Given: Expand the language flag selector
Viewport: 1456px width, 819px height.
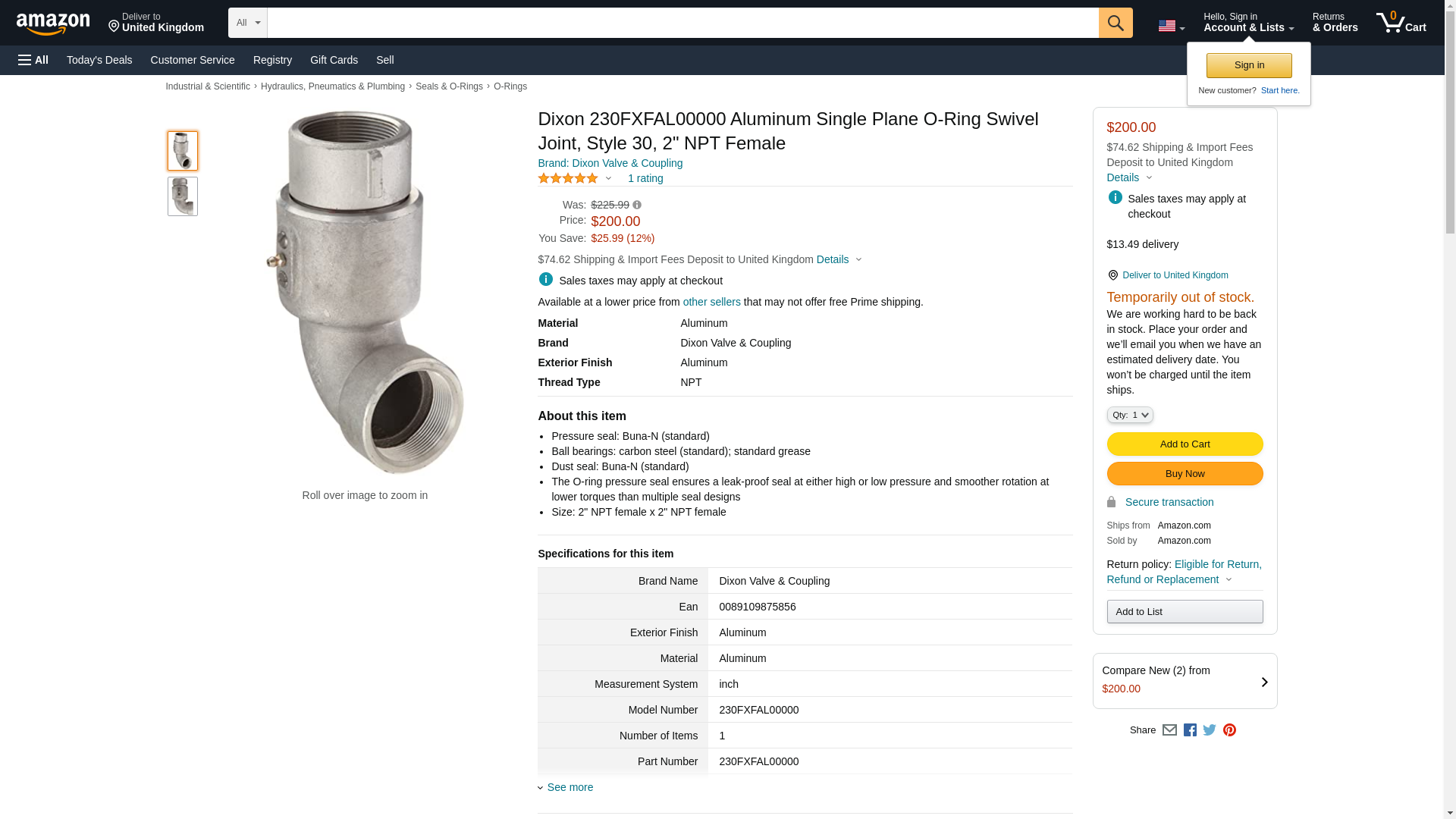Looking at the screenshot, I should [x=1171, y=27].
